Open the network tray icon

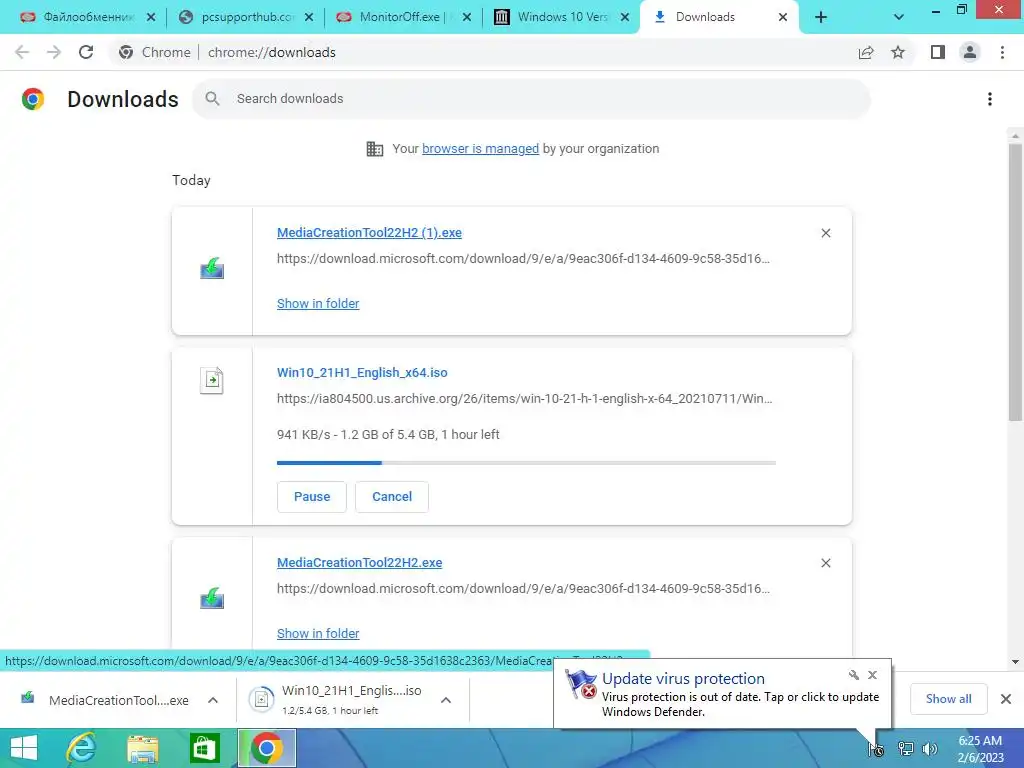click(x=905, y=749)
